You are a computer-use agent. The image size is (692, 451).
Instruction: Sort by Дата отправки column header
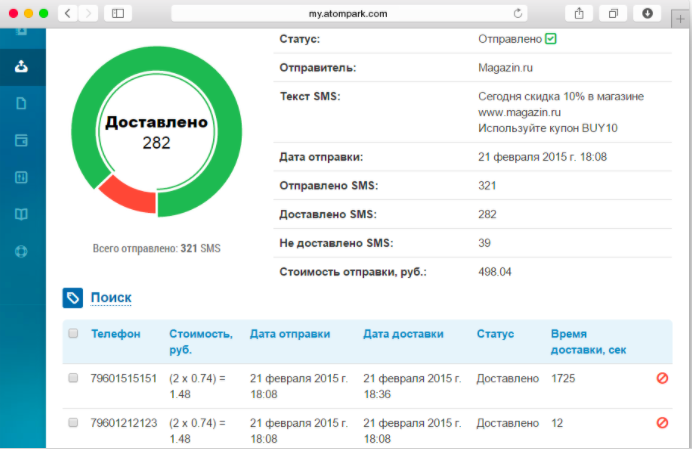(x=290, y=334)
